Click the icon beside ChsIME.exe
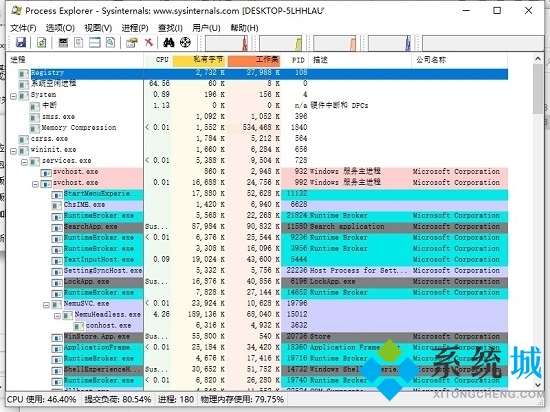This screenshot has width=550, height=412. tap(56, 205)
